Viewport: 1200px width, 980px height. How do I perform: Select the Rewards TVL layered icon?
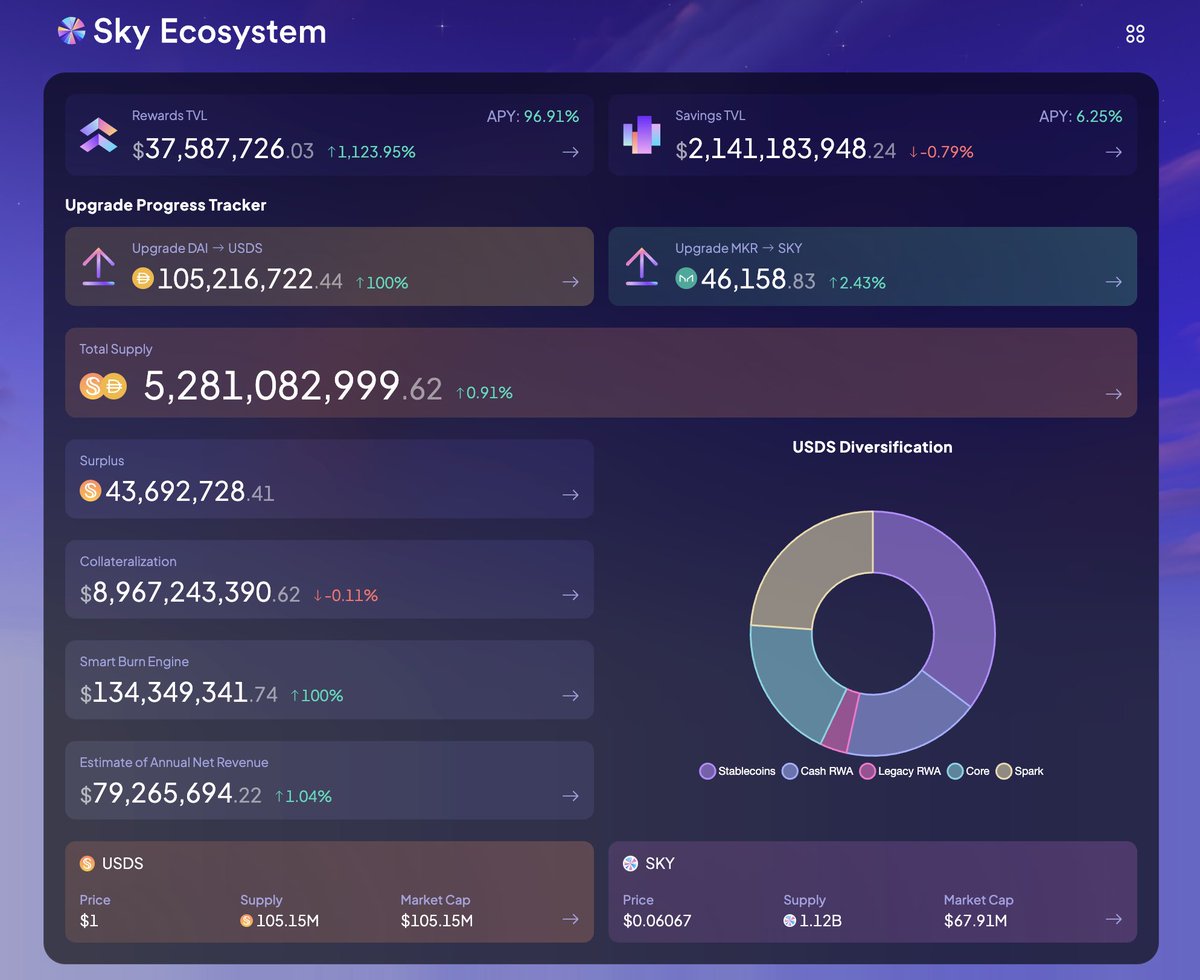pos(97,136)
